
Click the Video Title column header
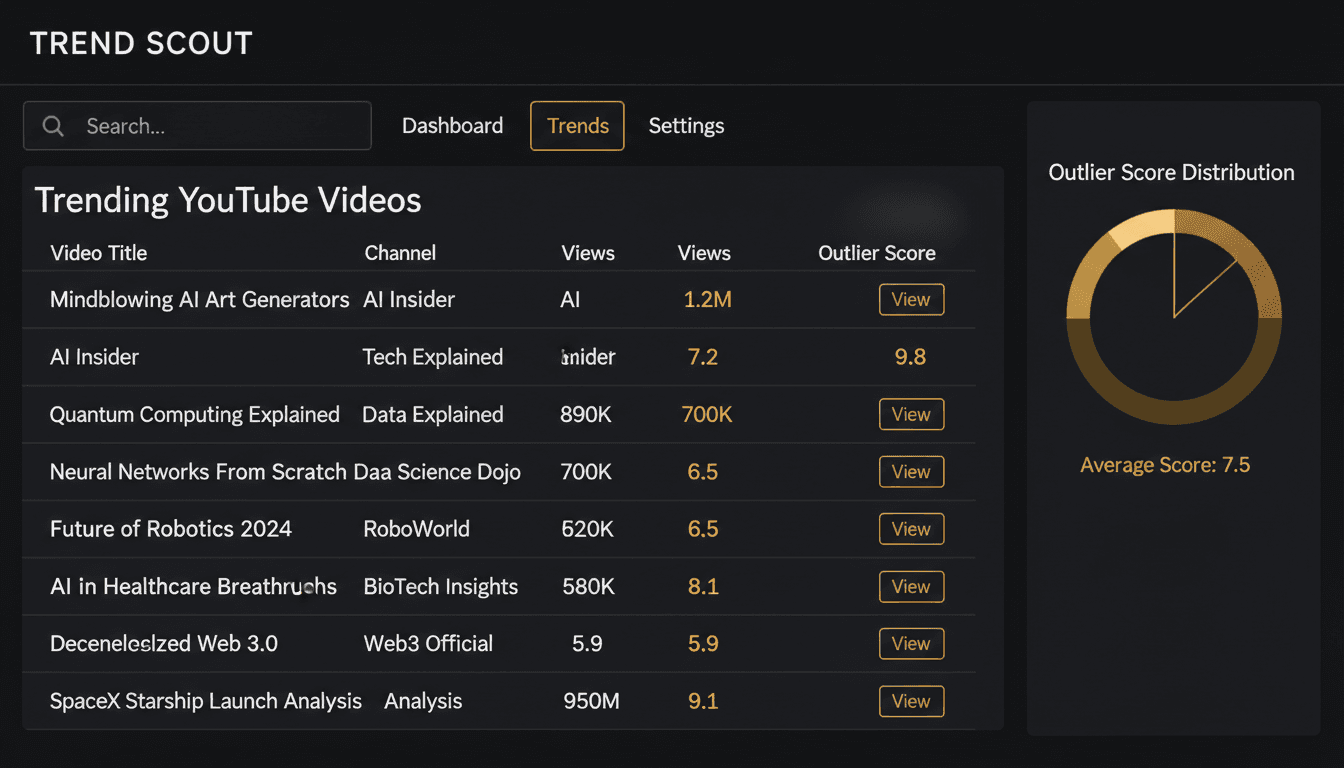point(98,253)
